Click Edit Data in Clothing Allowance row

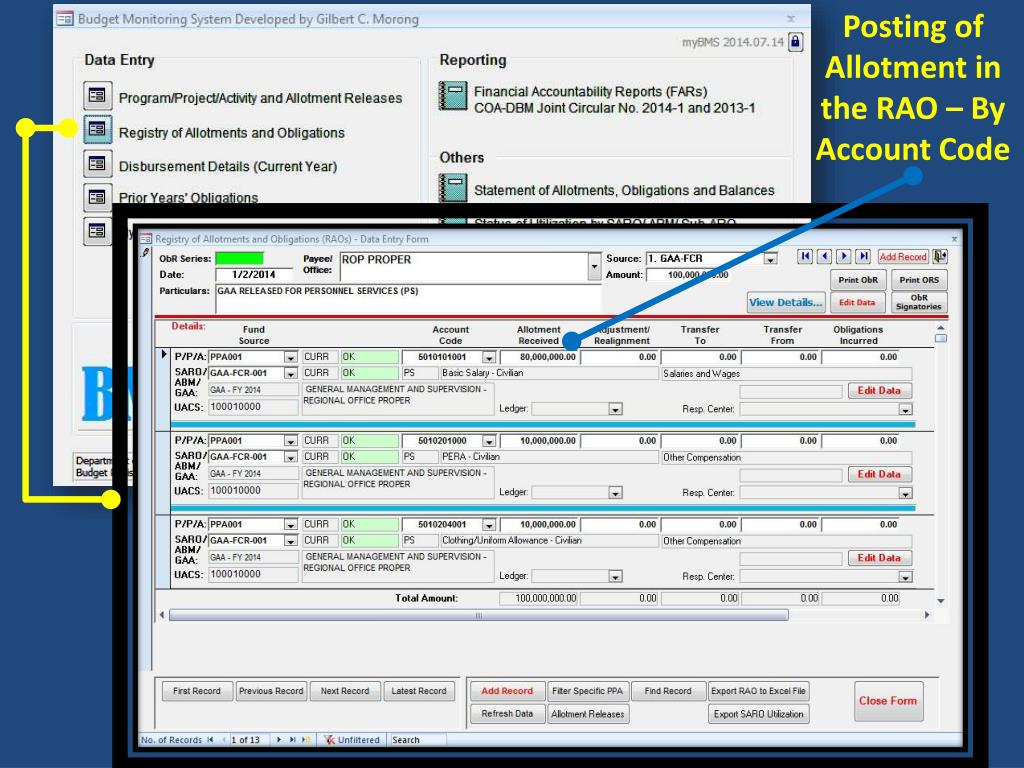pos(879,558)
